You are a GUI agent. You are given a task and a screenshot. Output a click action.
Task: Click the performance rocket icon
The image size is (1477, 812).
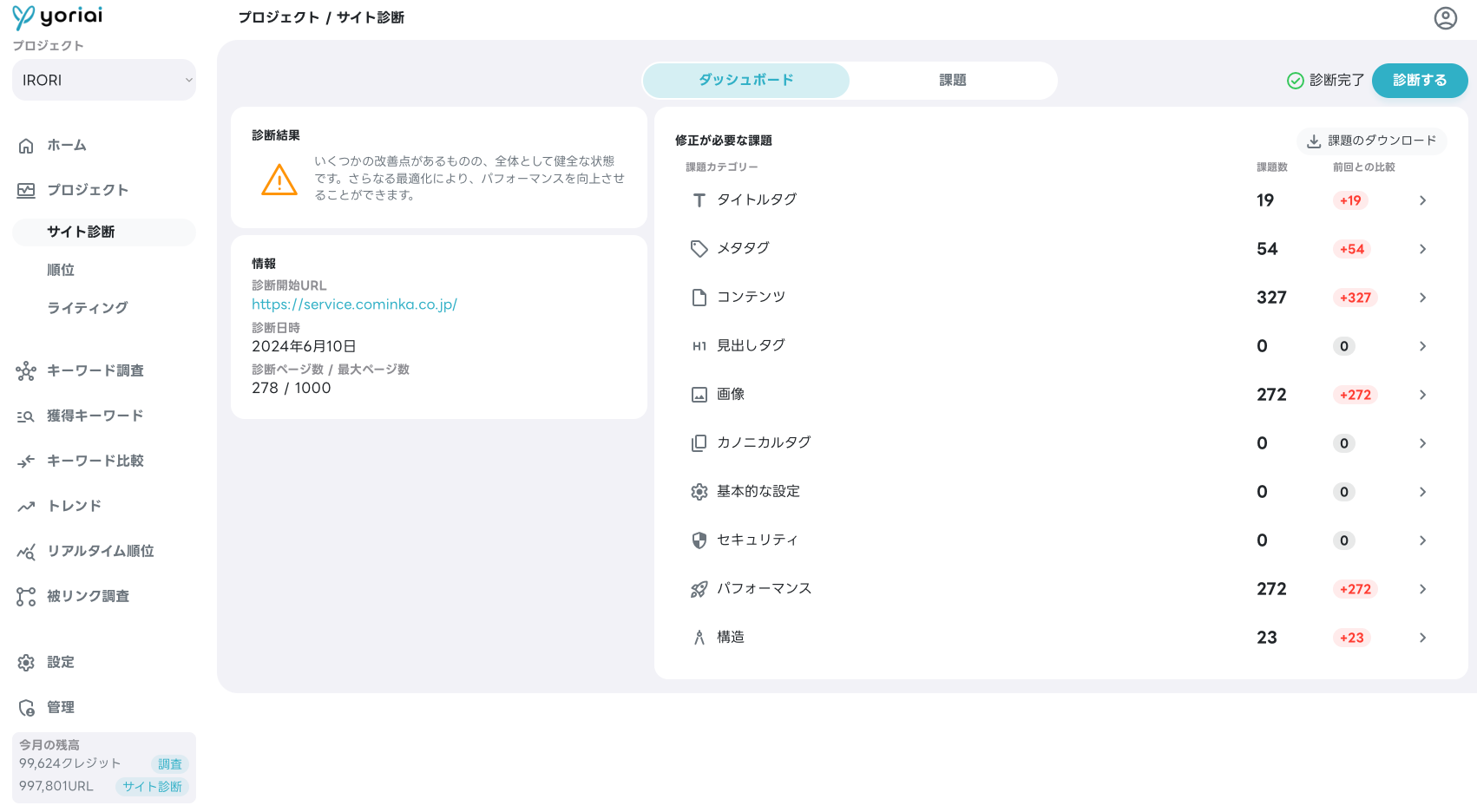699,589
